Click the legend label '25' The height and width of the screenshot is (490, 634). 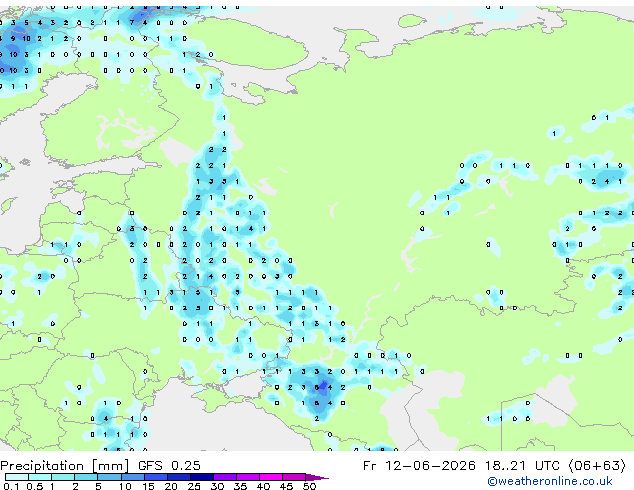point(194,486)
